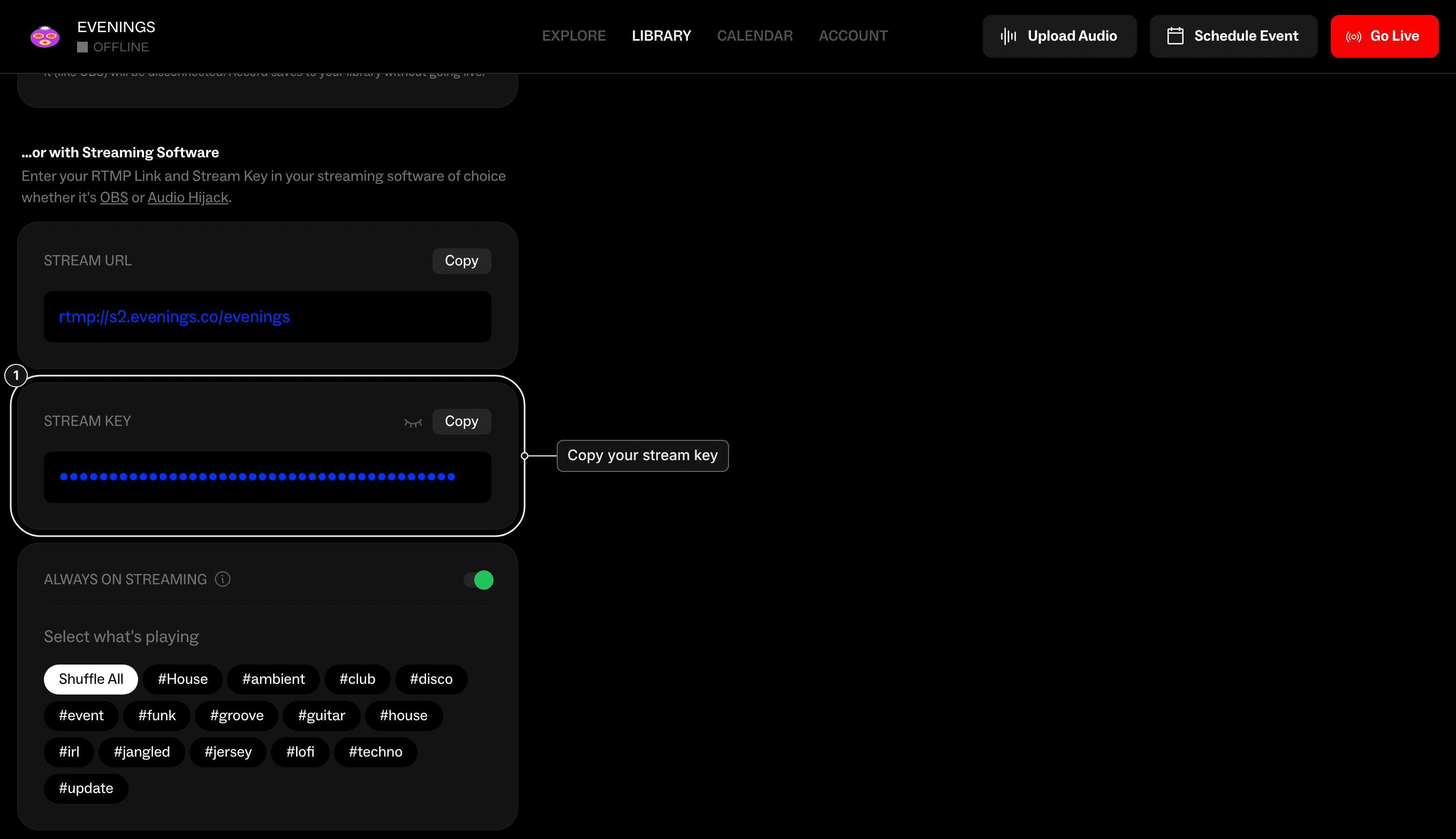1456x839 pixels.
Task: Click the OFFLINE status indicator
Action: coord(113,47)
